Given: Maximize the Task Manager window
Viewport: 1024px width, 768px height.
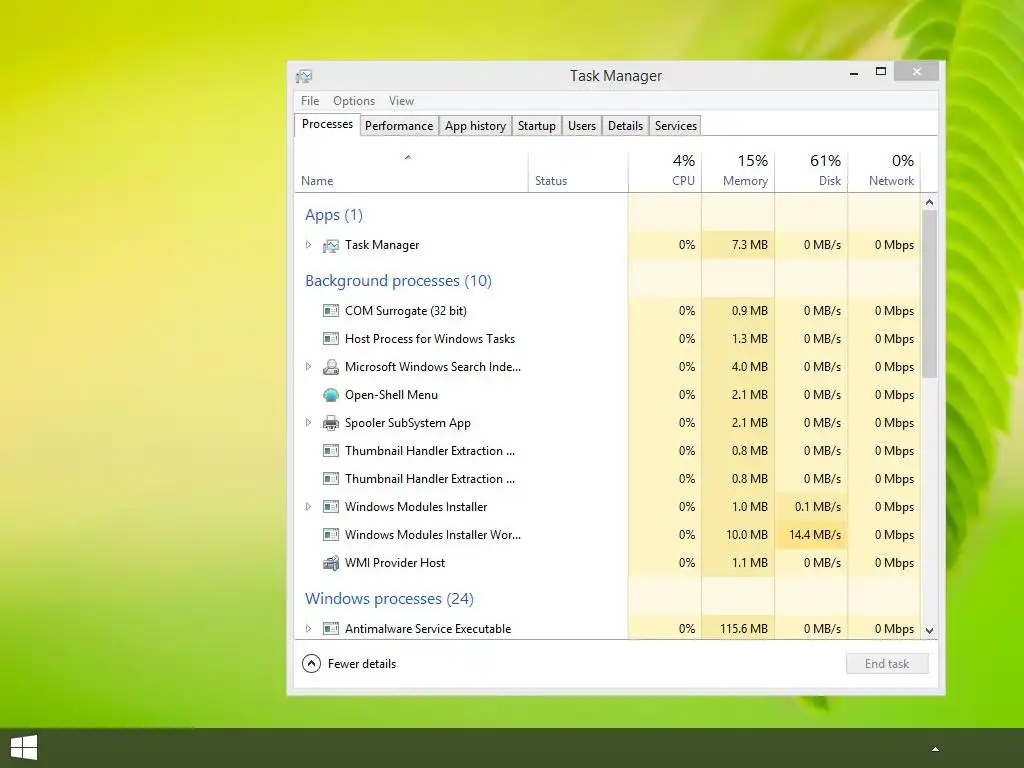Looking at the screenshot, I should click(881, 72).
